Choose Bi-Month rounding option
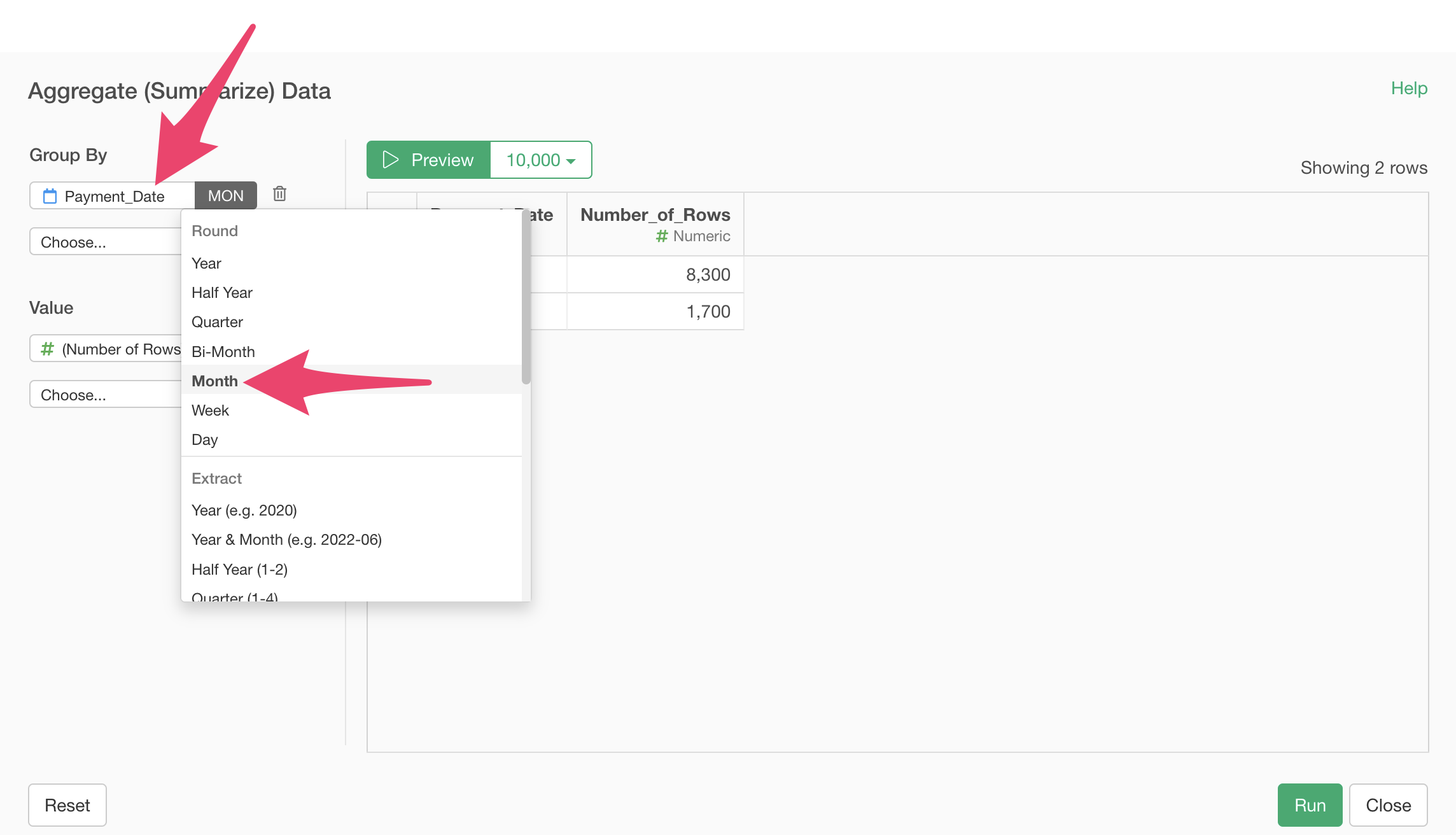1456x835 pixels. (x=223, y=351)
